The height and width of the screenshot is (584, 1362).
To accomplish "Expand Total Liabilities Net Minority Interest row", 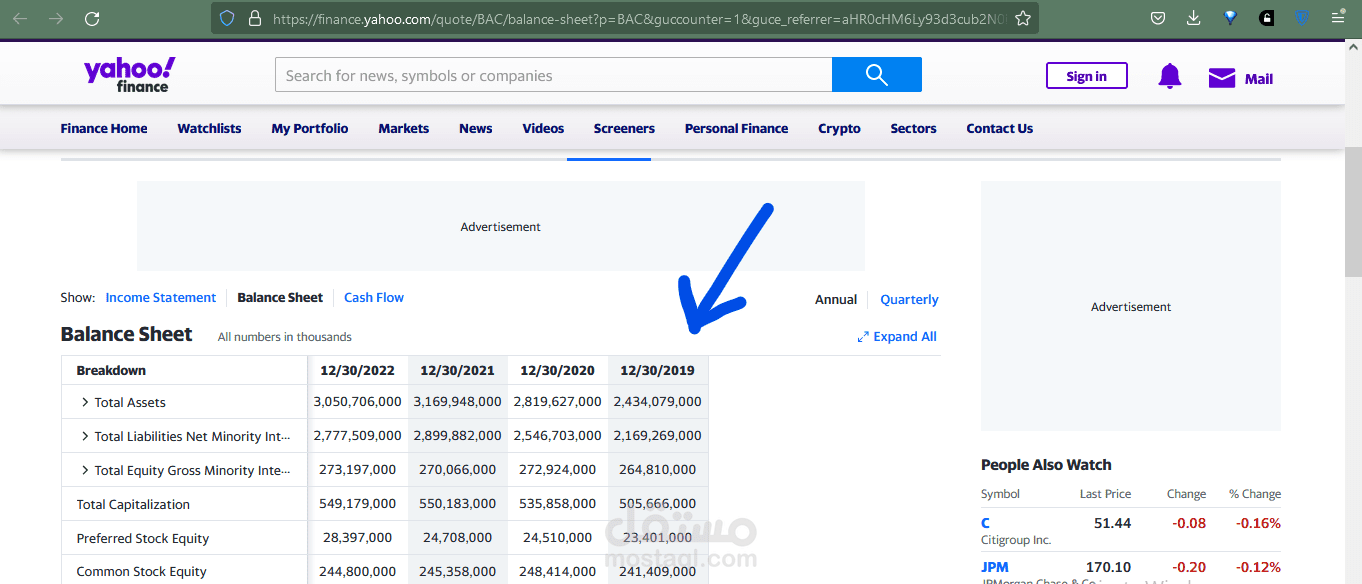I will click(85, 436).
